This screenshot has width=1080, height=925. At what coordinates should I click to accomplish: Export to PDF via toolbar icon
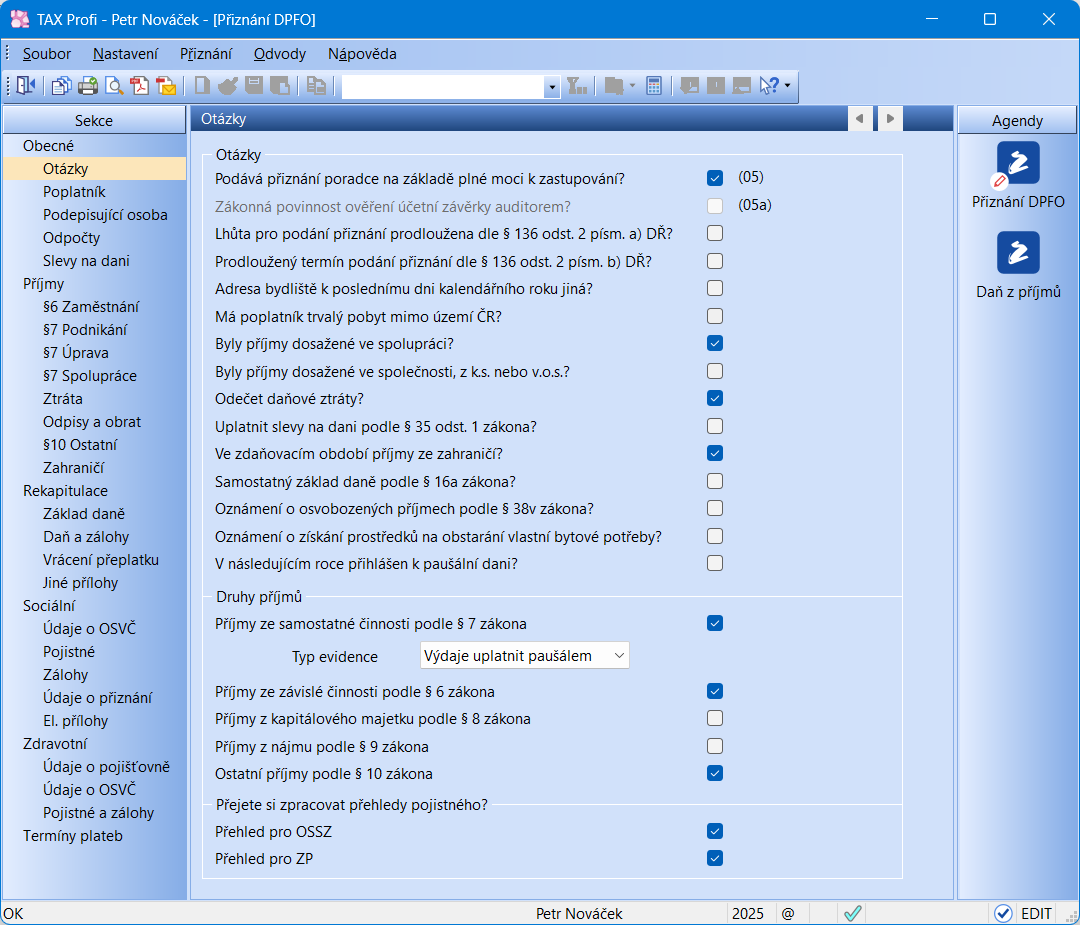coord(140,86)
